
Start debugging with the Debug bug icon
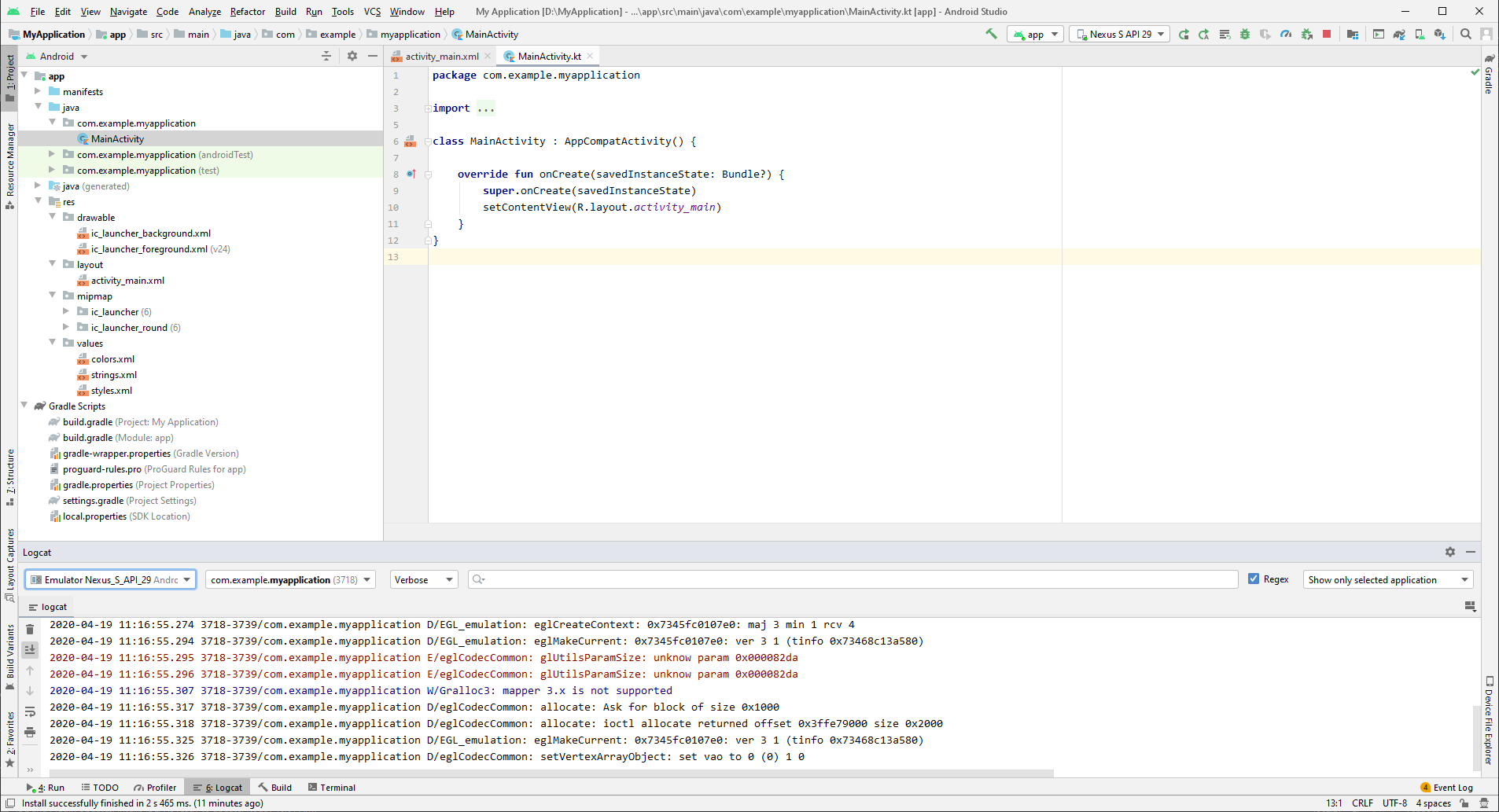(1246, 34)
